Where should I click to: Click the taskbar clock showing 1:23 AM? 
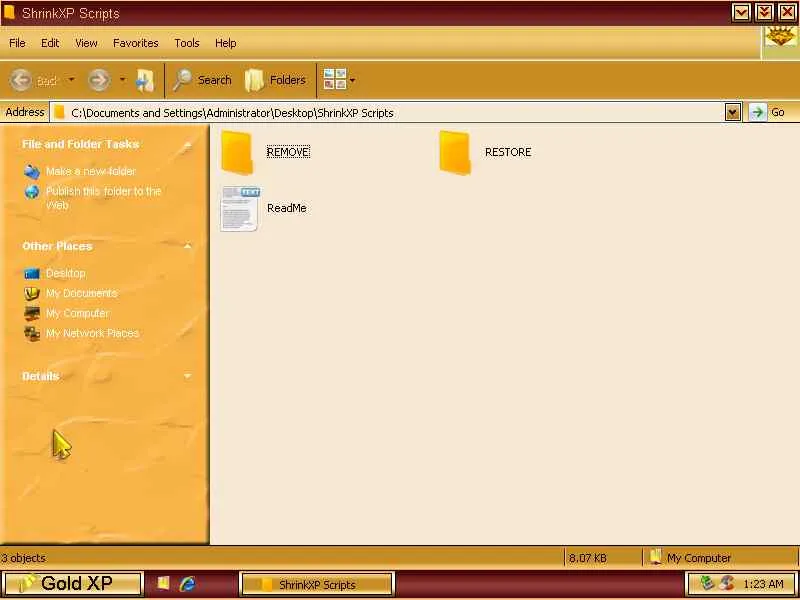click(763, 584)
